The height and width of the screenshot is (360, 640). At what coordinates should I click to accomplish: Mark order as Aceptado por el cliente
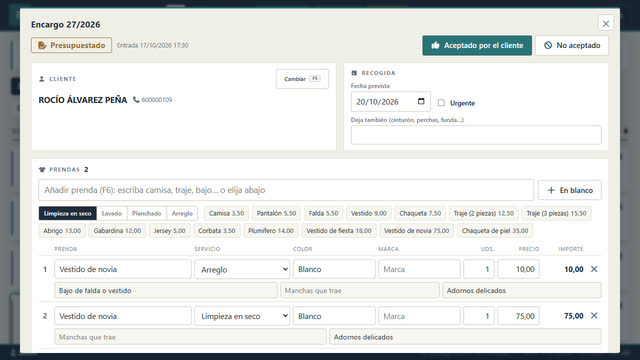click(477, 45)
